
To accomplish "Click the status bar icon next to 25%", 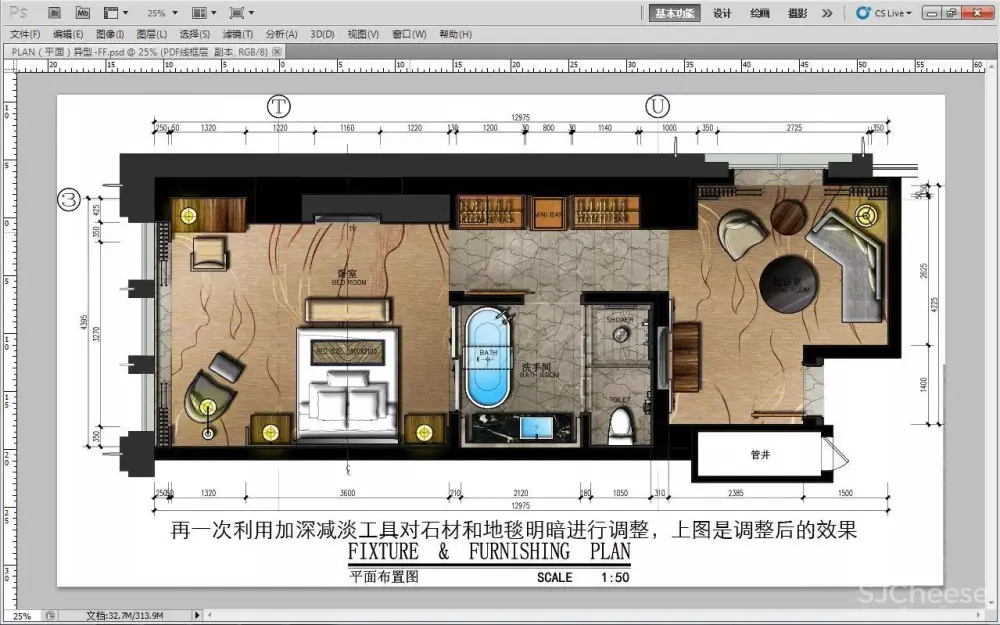I will [x=50, y=616].
